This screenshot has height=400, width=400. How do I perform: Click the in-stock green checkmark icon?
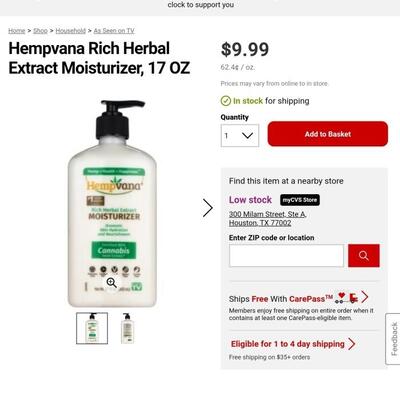coord(226,101)
